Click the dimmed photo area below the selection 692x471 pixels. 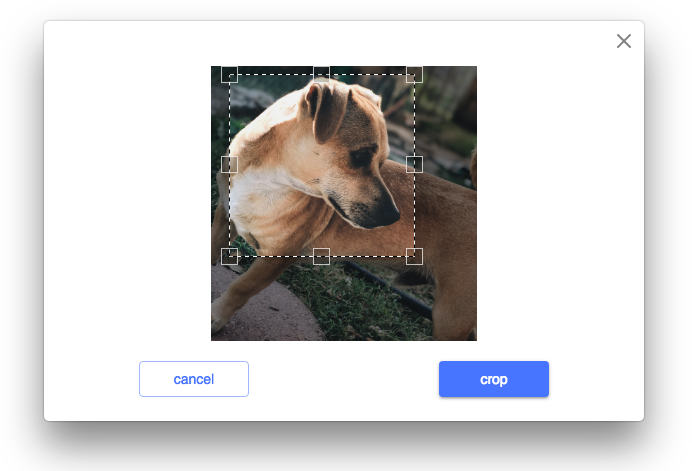click(344, 298)
